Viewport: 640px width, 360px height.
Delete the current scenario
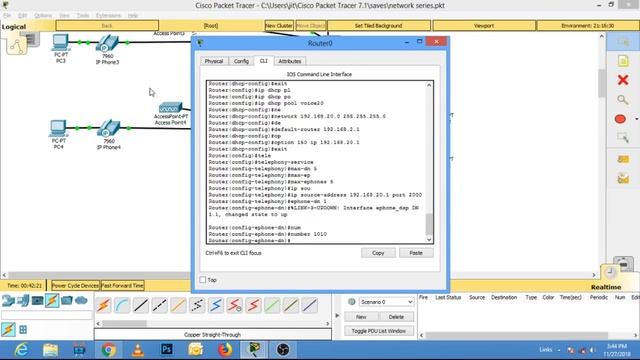coord(396,317)
